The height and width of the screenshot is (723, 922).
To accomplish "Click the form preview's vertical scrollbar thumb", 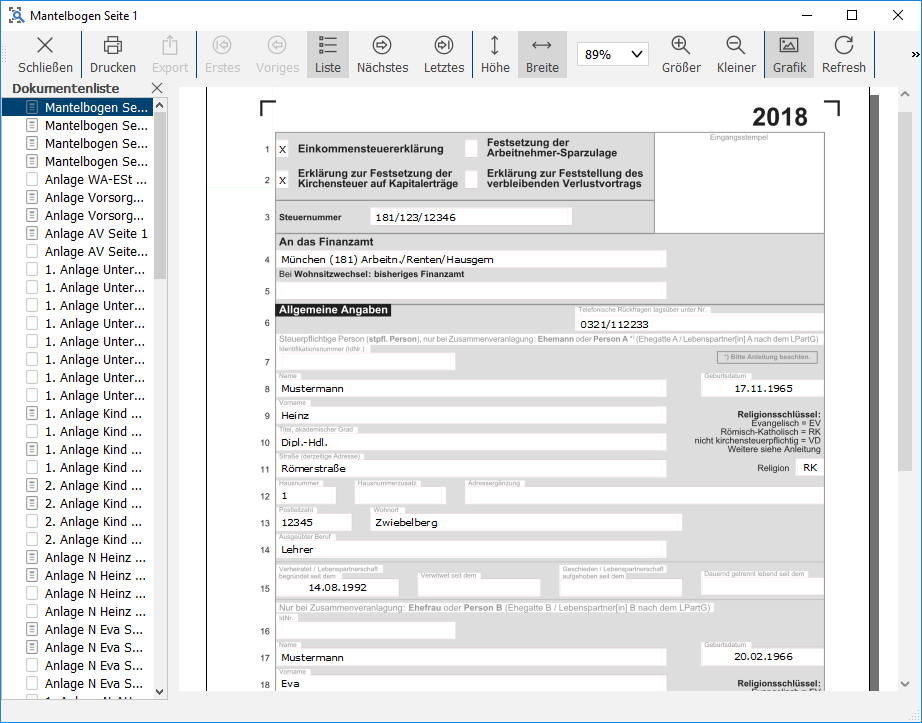I will pos(905,291).
